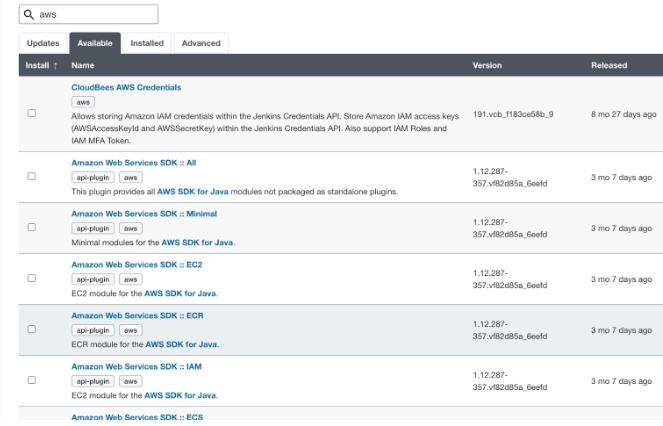Mark the SDK ECR plugin checkbox

pos(32,329)
